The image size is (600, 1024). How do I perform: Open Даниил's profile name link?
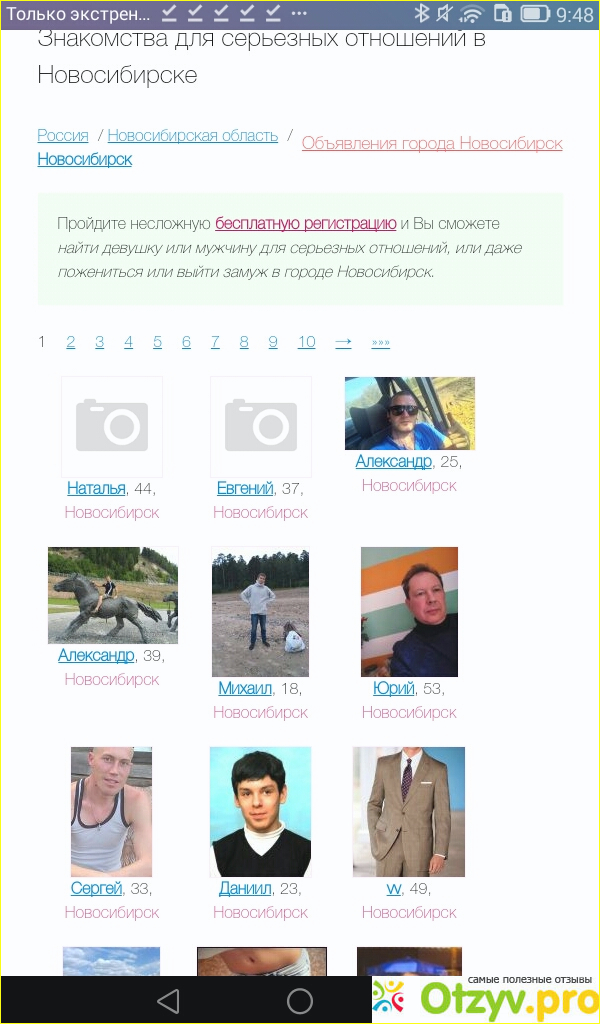[x=245, y=888]
